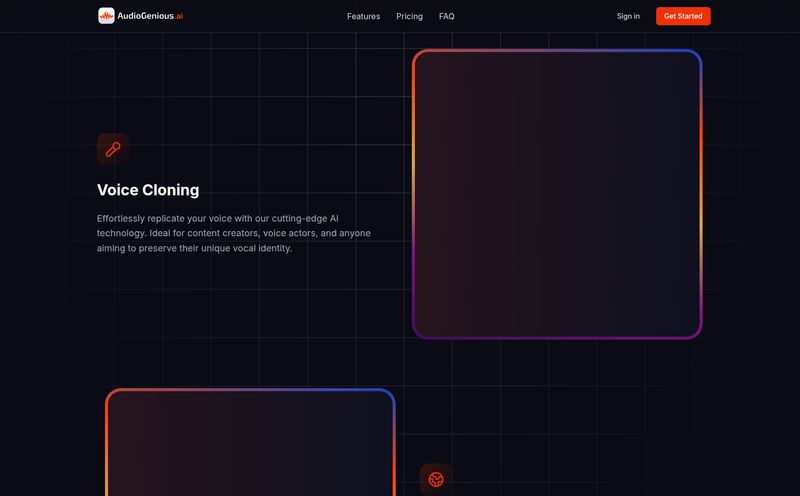800x496 pixels.
Task: Open the Features nav link
Action: point(363,16)
